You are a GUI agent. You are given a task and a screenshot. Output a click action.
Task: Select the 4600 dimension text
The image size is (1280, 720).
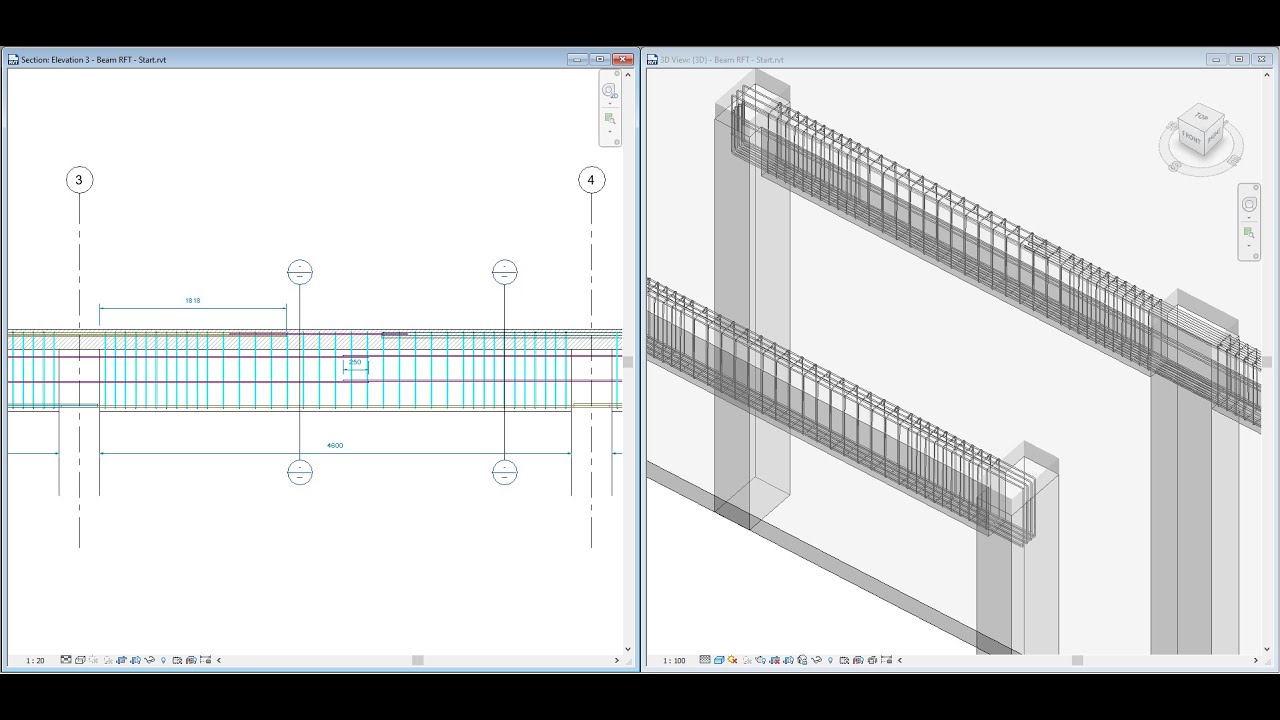pyautogui.click(x=335, y=445)
